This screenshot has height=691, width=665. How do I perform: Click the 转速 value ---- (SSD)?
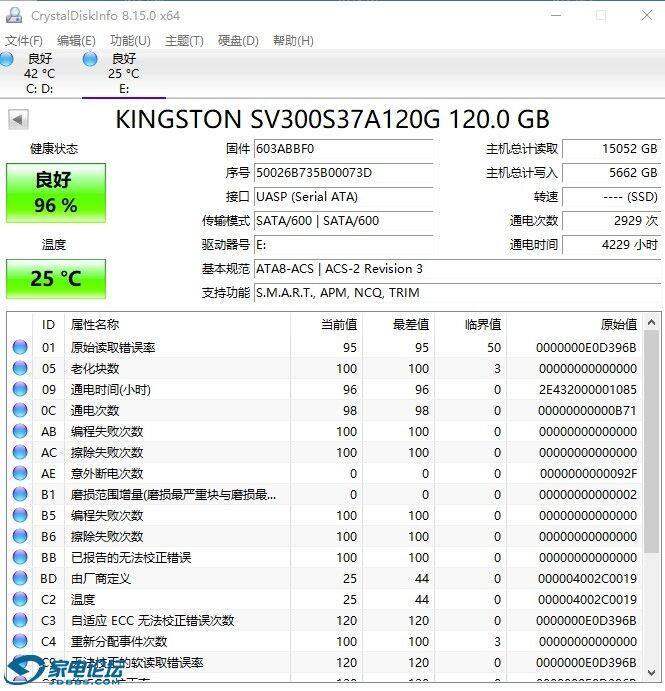point(611,197)
